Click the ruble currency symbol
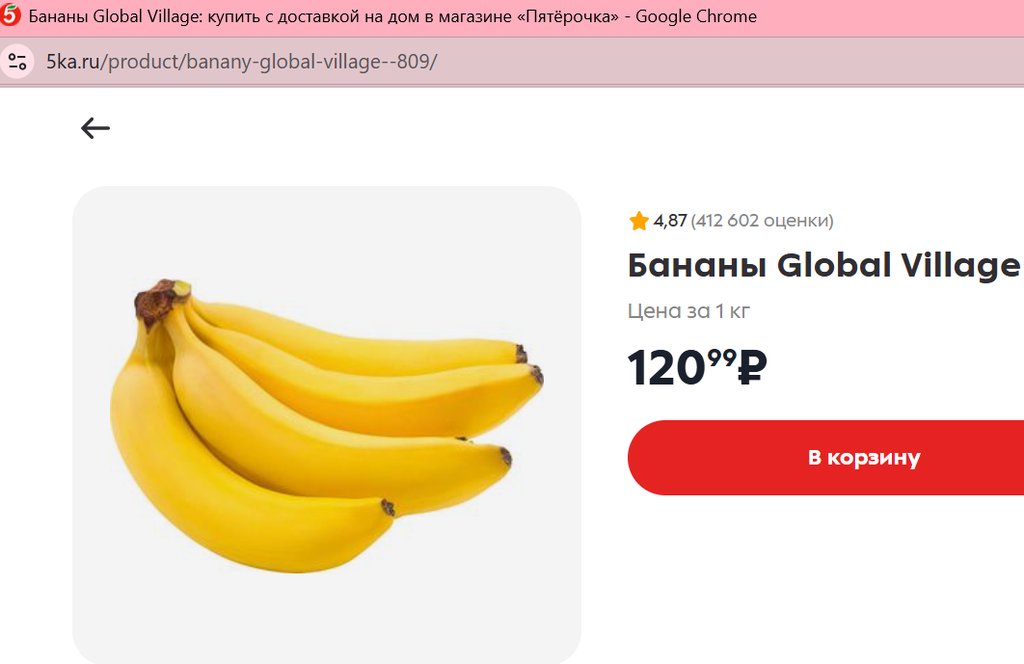This screenshot has height=664, width=1024. click(751, 368)
